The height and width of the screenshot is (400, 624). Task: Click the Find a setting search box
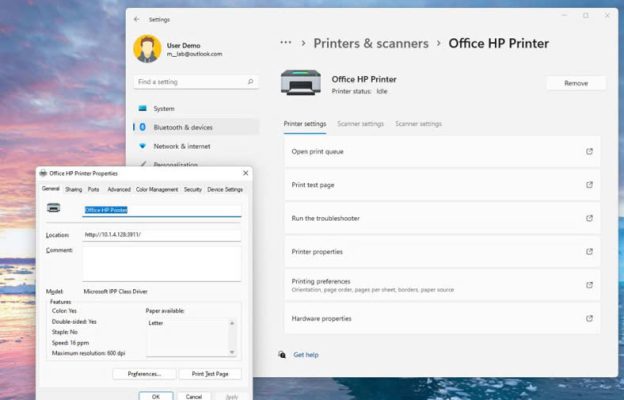[196, 82]
